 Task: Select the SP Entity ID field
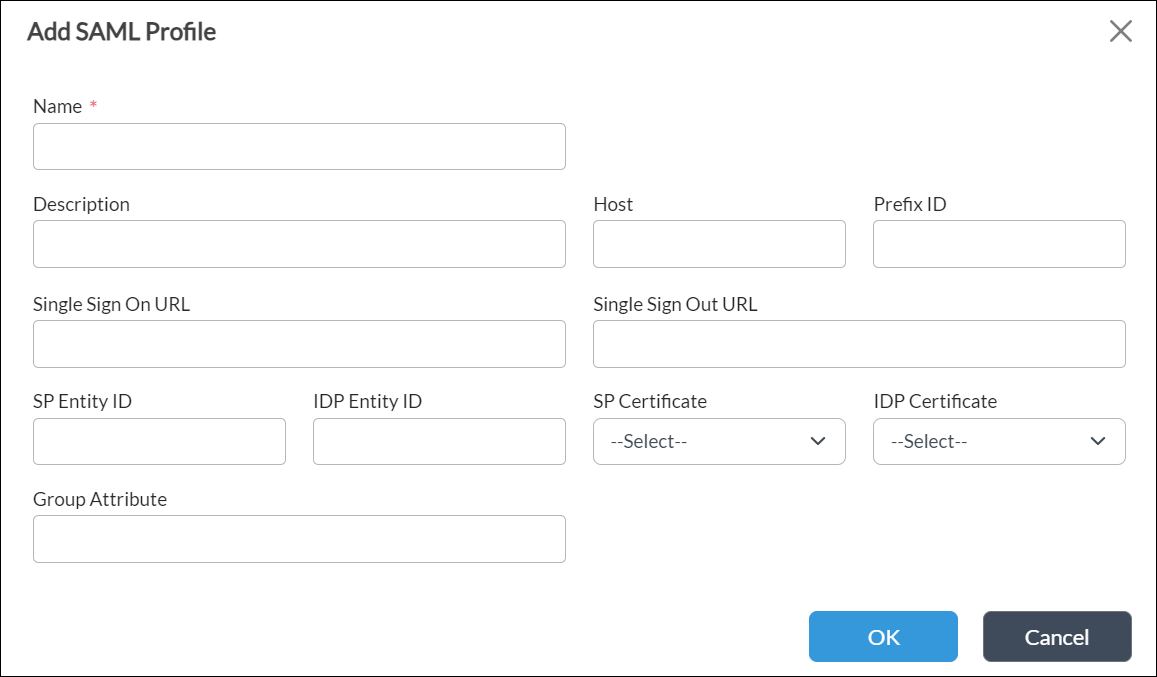[x=159, y=441]
